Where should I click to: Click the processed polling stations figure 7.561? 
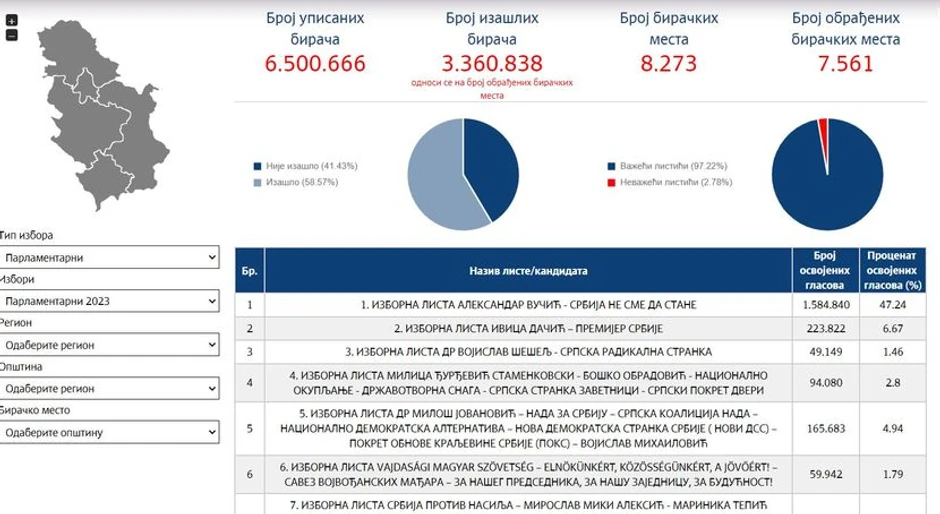point(845,64)
